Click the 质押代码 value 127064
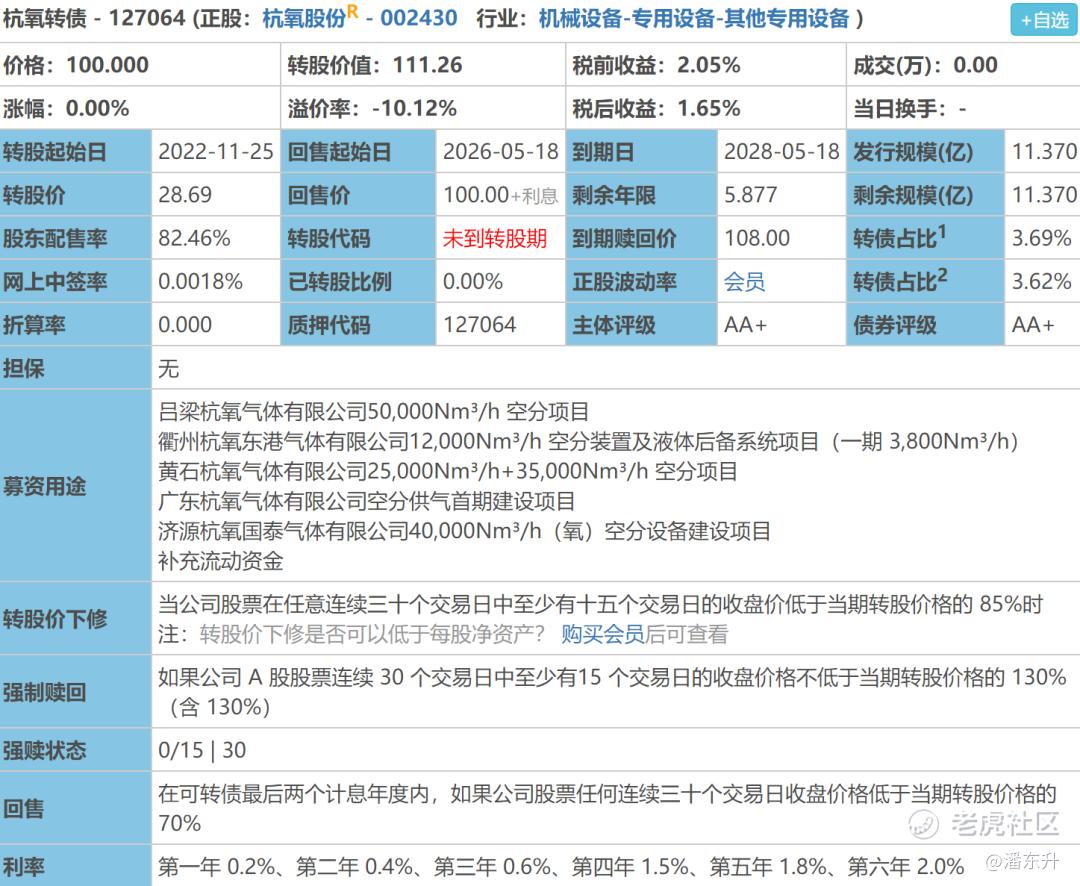1080x886 pixels. pos(479,324)
